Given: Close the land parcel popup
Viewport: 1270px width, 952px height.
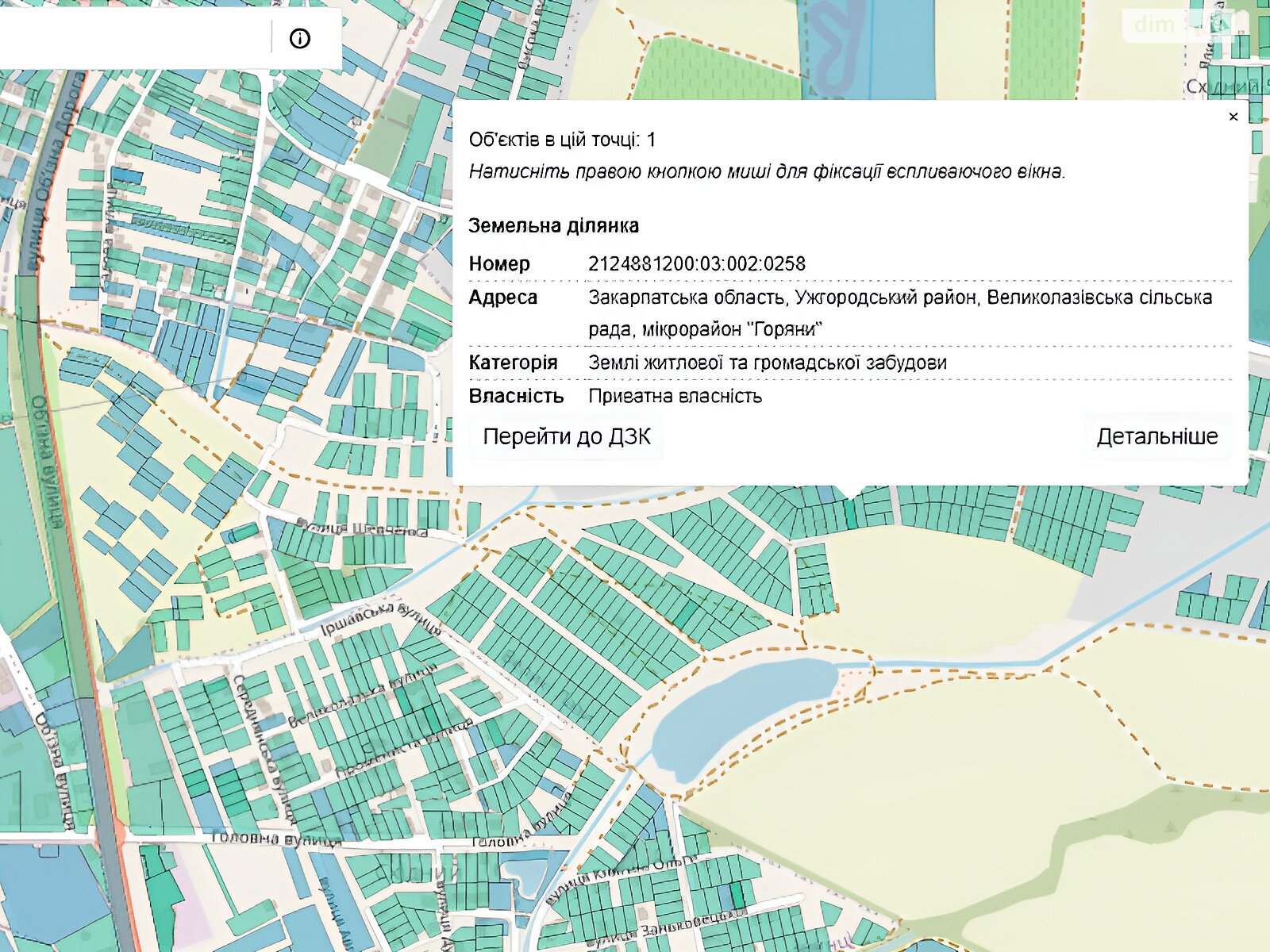Looking at the screenshot, I should click(x=1233, y=117).
